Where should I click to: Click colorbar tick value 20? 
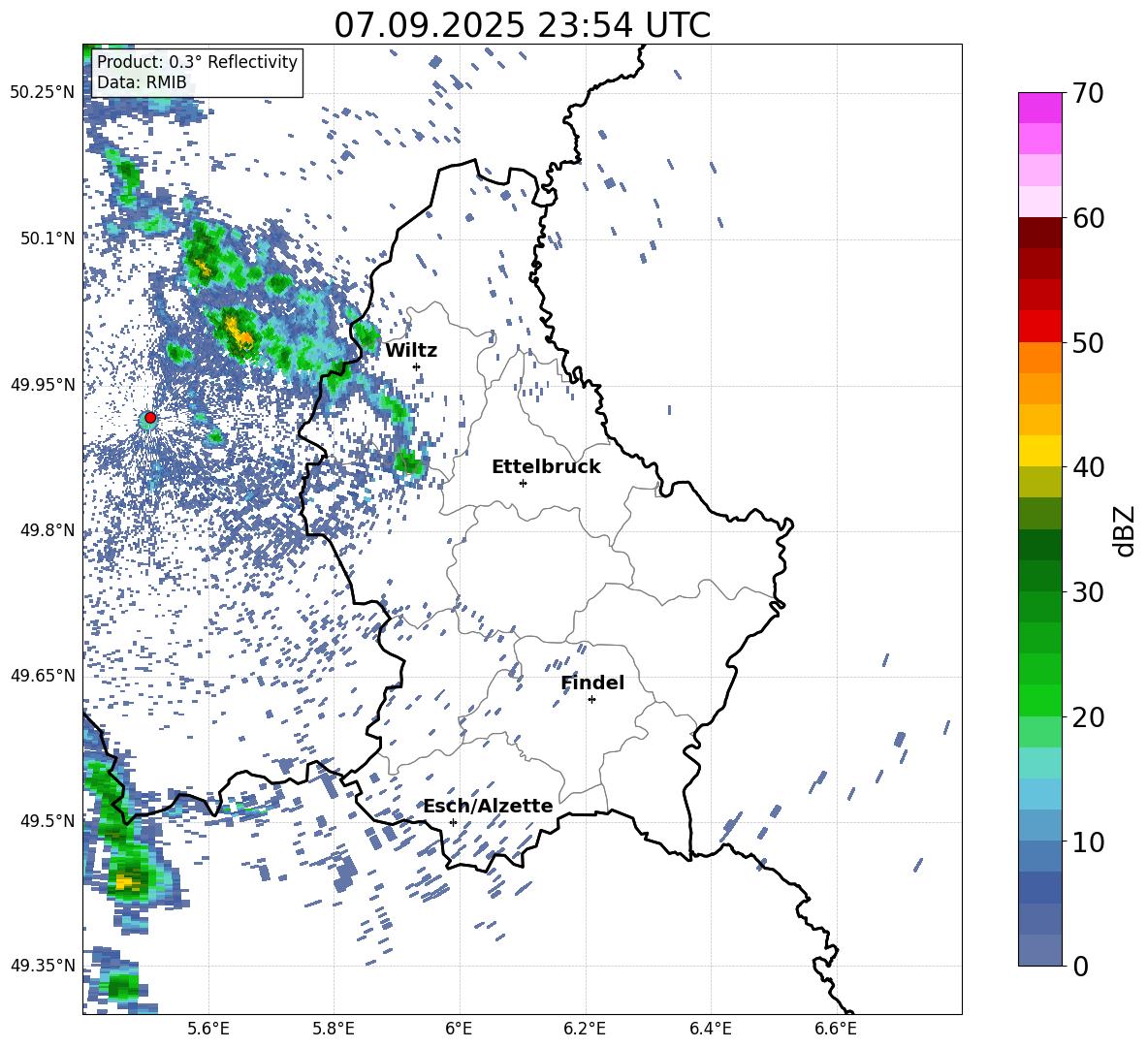(x=1088, y=716)
